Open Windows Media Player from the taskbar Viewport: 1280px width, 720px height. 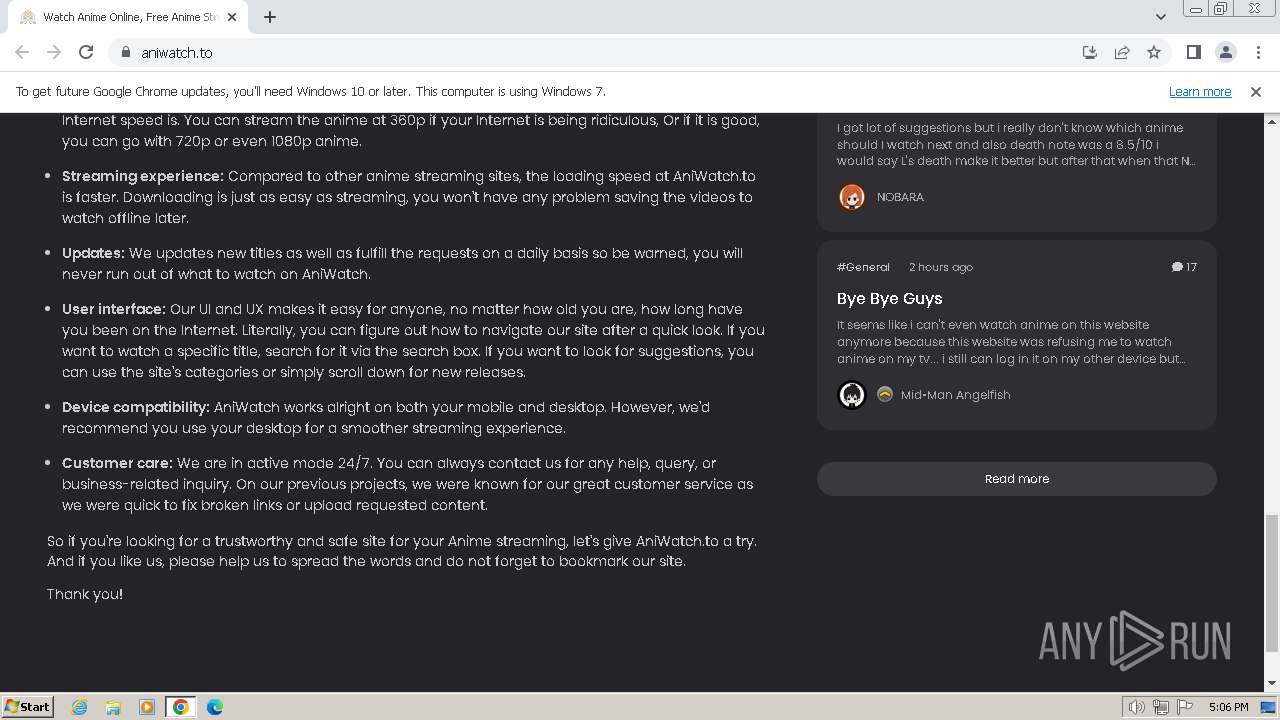tap(147, 707)
